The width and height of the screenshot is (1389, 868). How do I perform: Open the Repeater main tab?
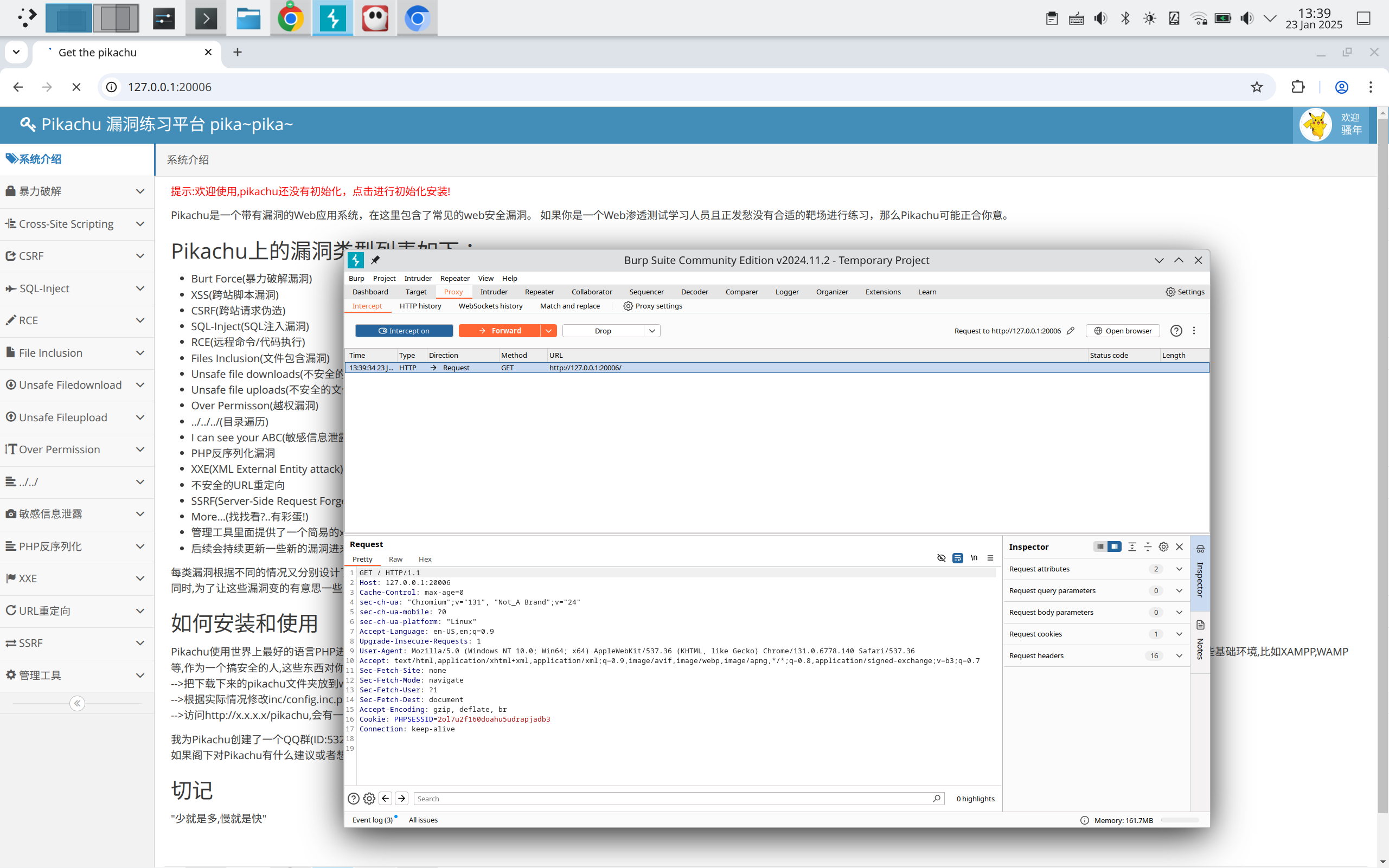point(539,292)
